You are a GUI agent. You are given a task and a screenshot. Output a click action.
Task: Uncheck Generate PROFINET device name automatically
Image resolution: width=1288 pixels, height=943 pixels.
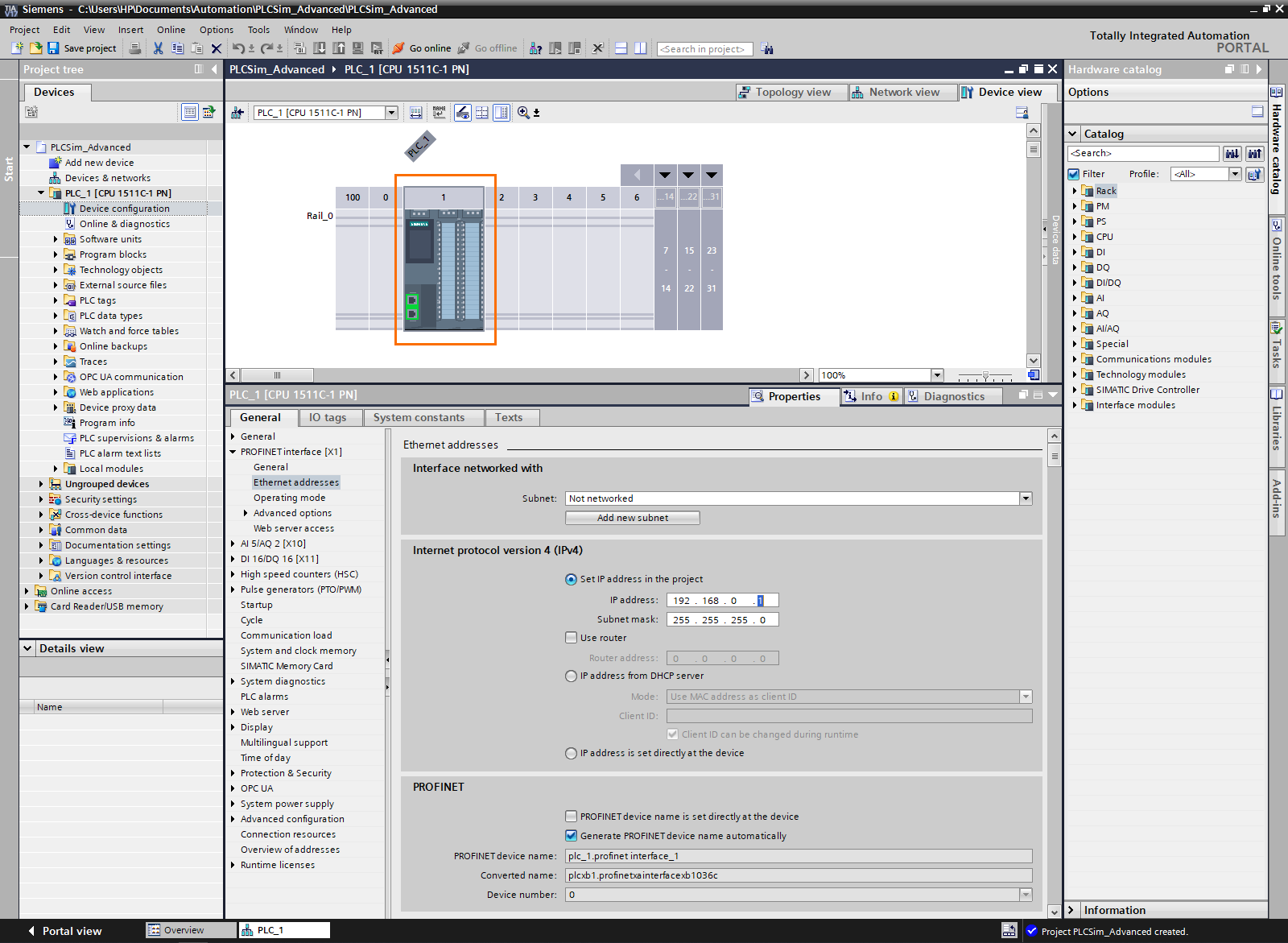571,836
